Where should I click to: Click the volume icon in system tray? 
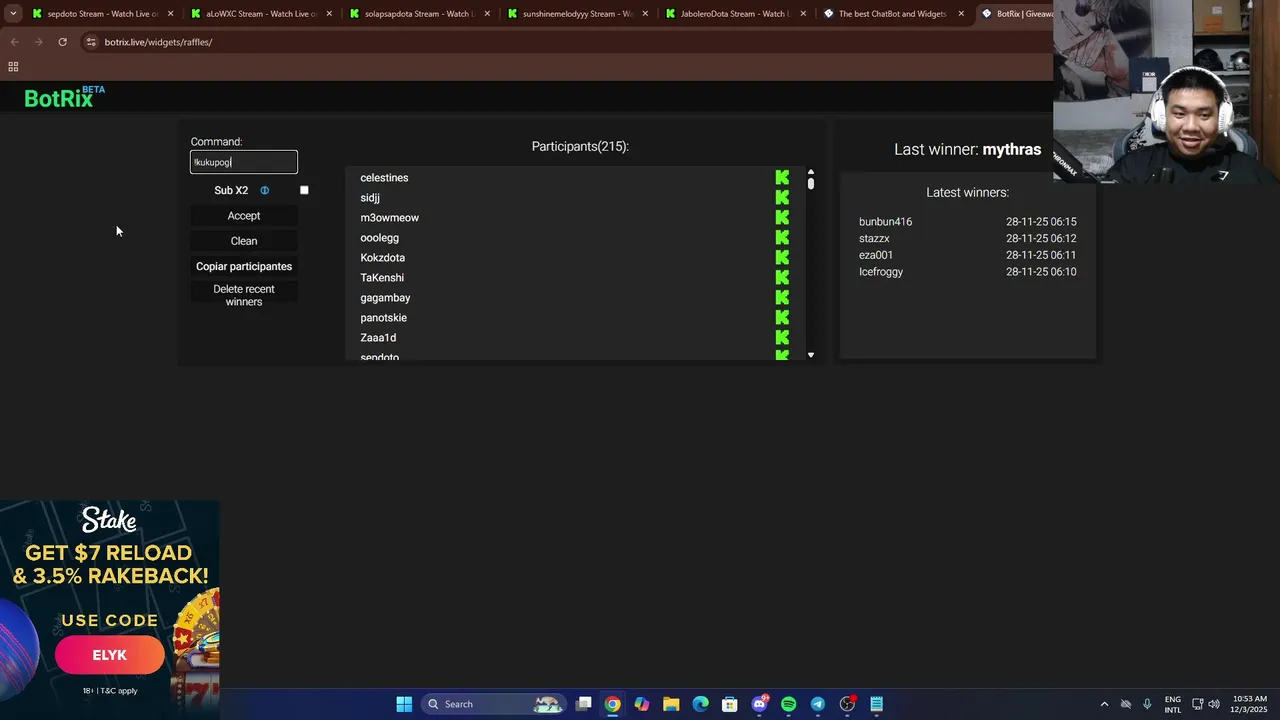coord(1214,704)
